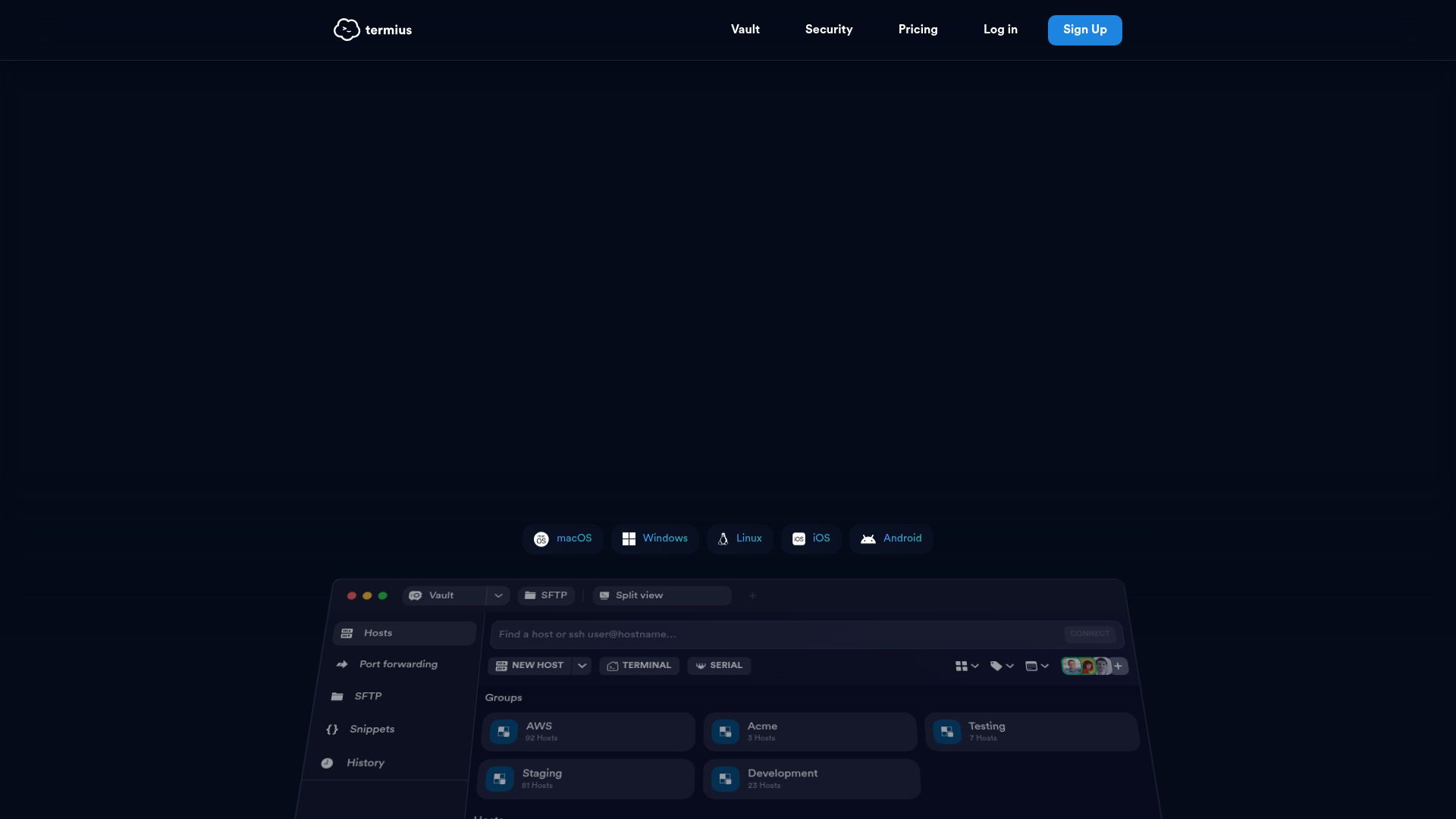The image size is (1456, 819).
Task: Open the Development group card
Action: (811, 779)
